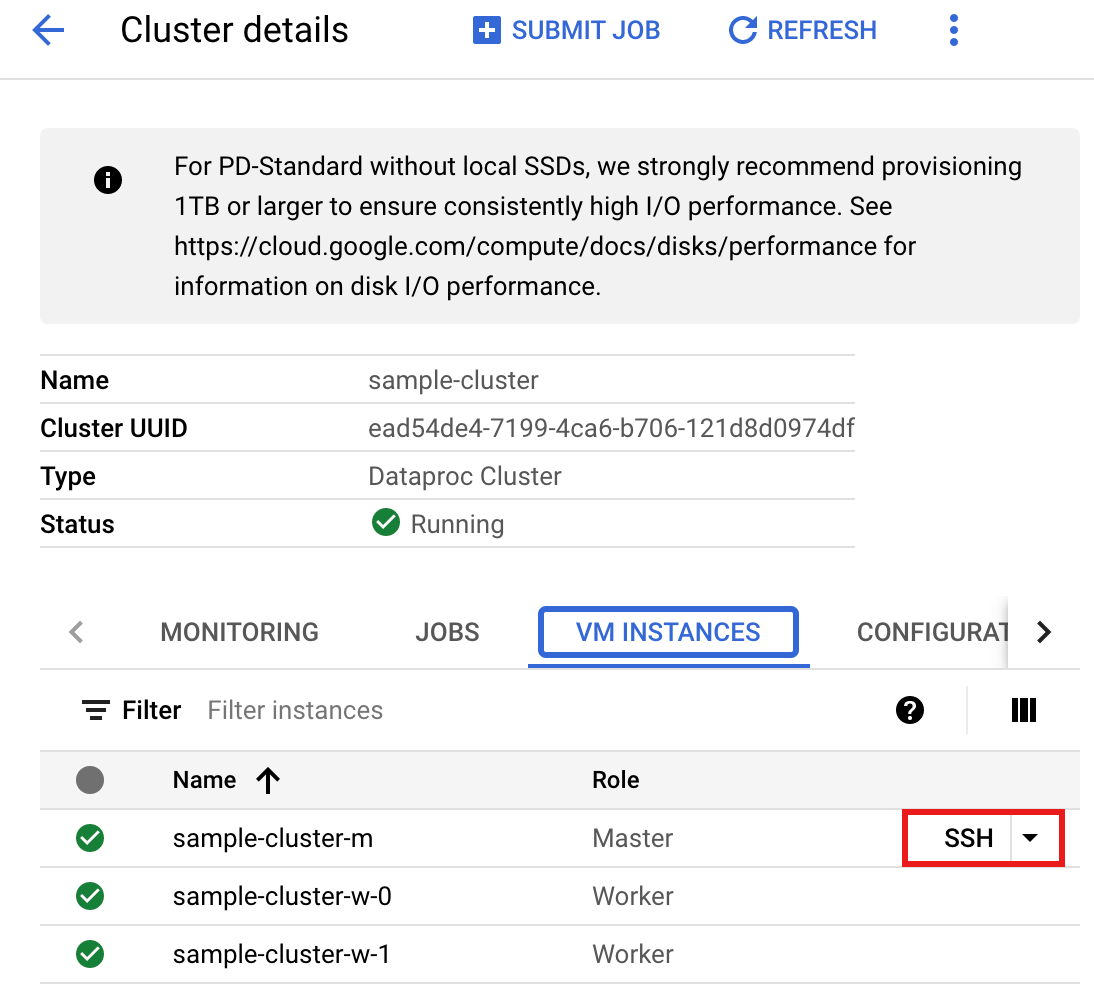
Task: Click SUBMIT JOB to create a new job
Action: (x=566, y=30)
